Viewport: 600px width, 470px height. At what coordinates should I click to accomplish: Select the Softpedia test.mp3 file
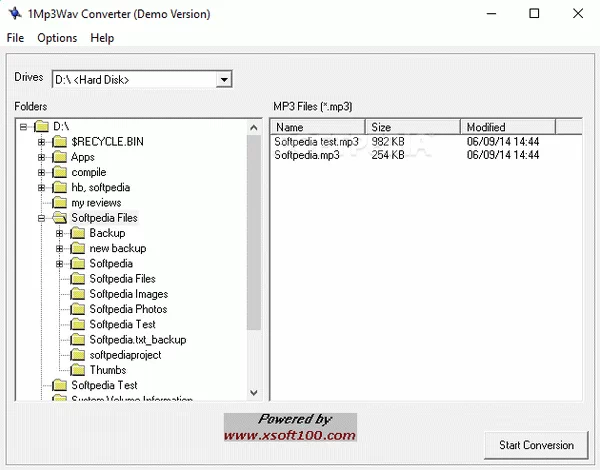(x=316, y=142)
